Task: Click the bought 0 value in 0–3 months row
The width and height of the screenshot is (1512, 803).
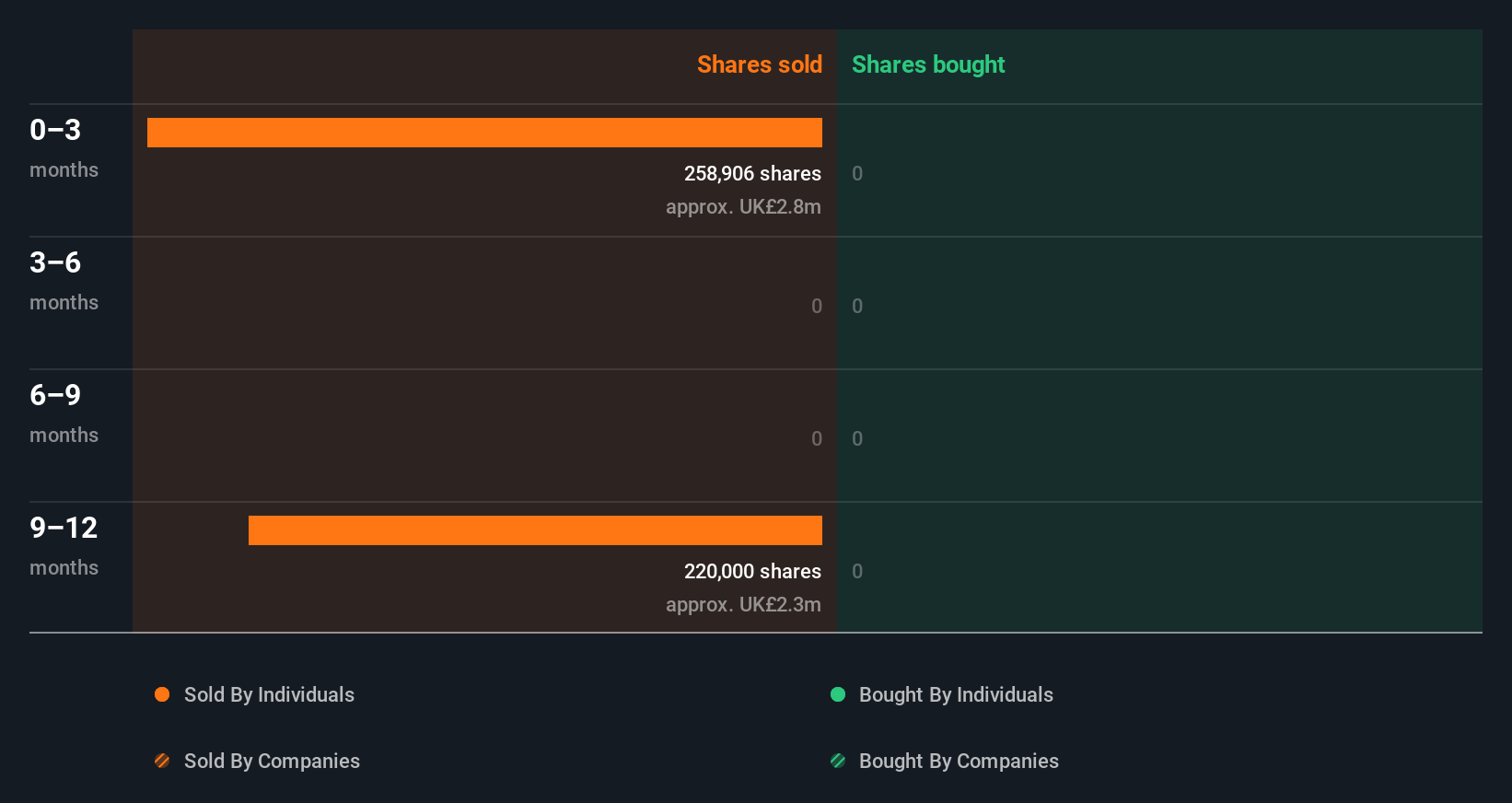Action: (x=857, y=173)
